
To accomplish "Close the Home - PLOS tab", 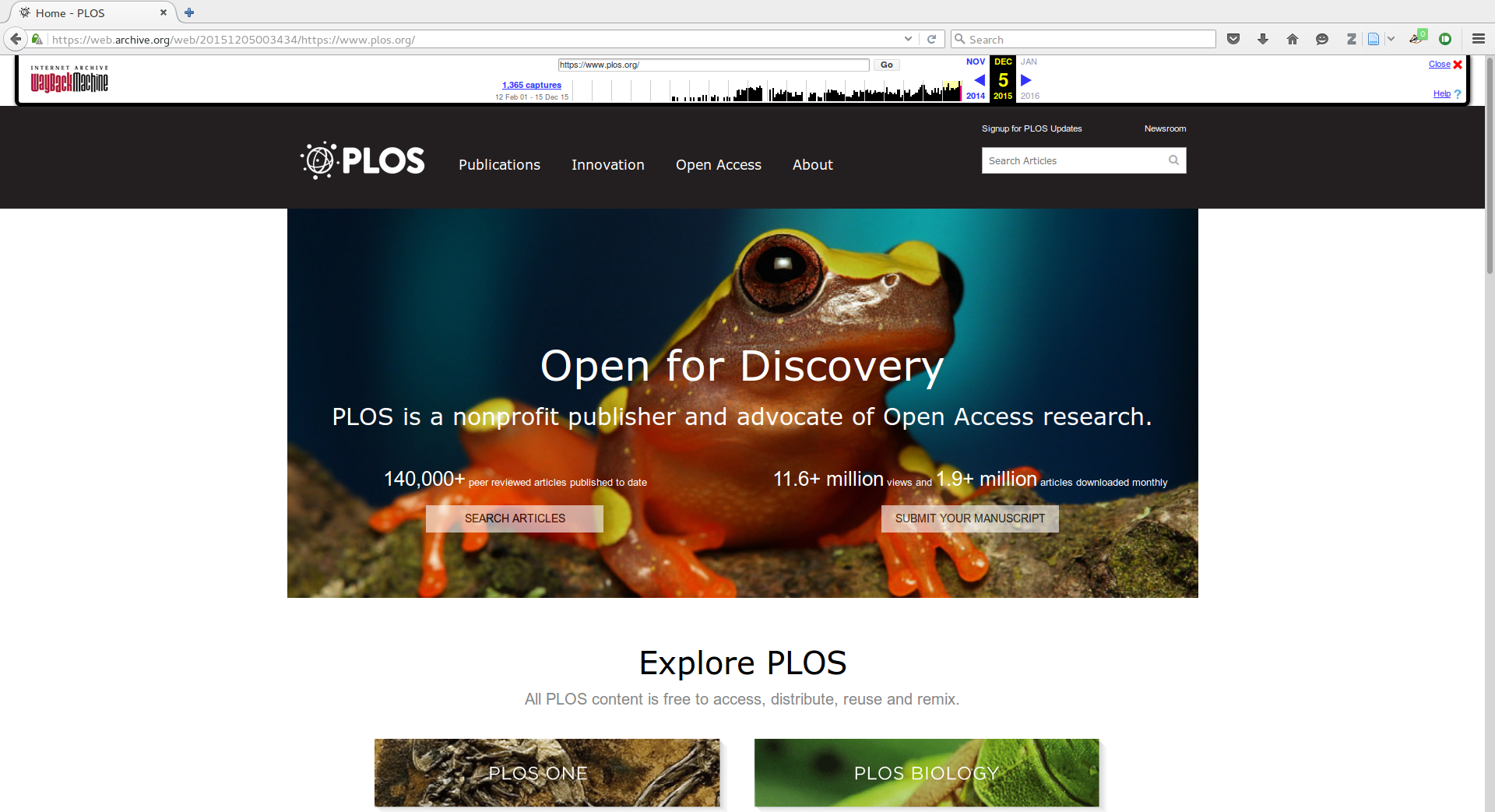I will (164, 12).
